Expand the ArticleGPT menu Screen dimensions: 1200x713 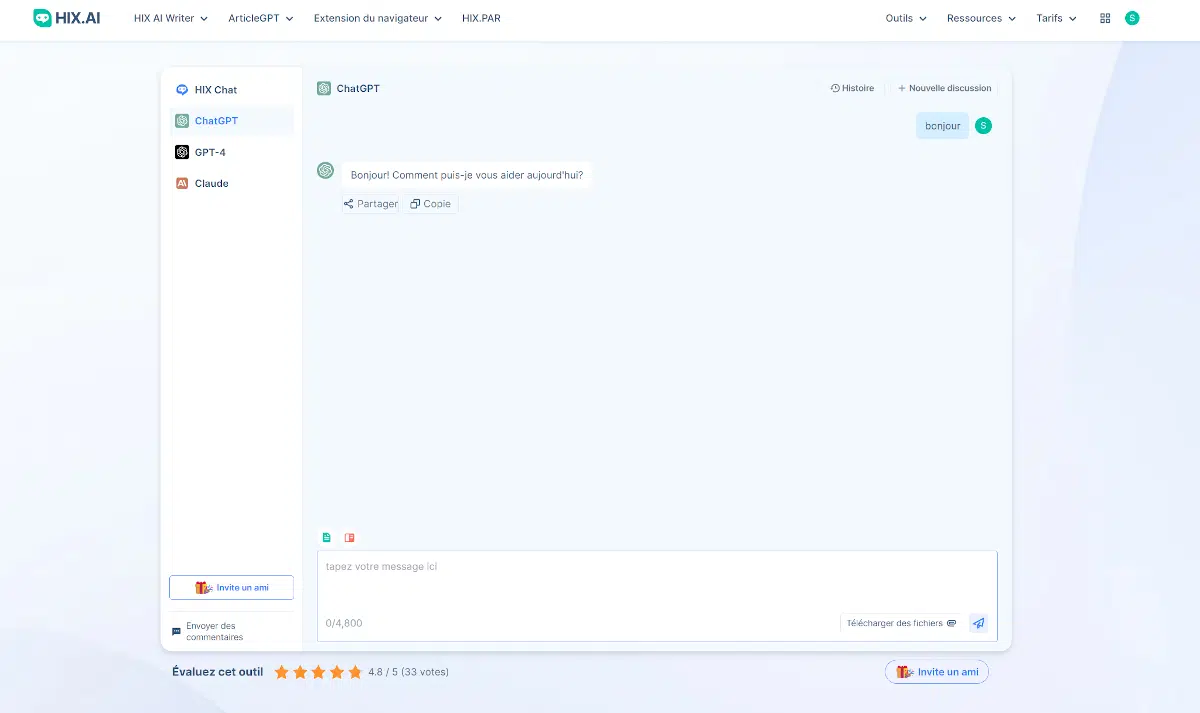pyautogui.click(x=261, y=18)
